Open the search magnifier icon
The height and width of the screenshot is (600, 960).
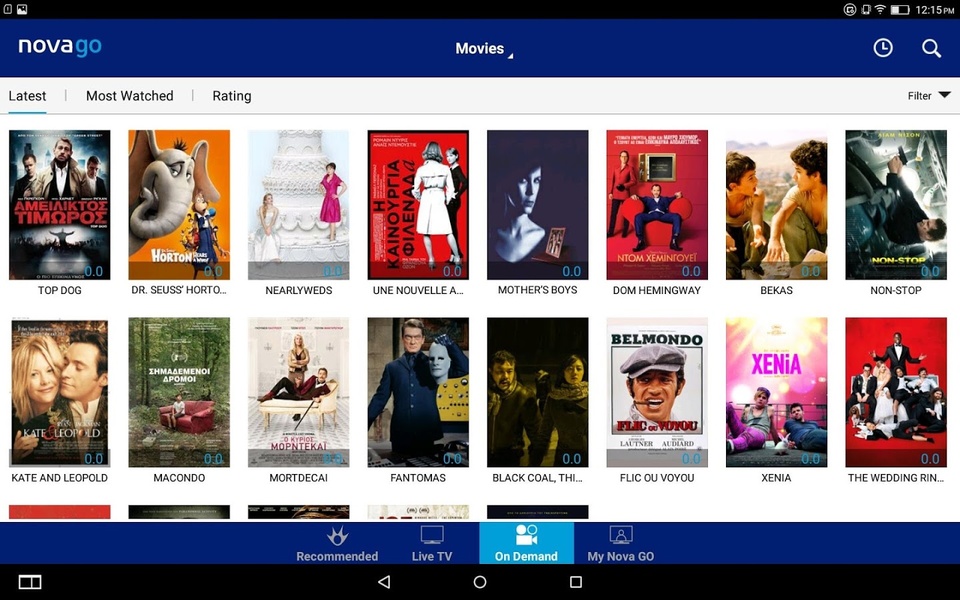[931, 48]
